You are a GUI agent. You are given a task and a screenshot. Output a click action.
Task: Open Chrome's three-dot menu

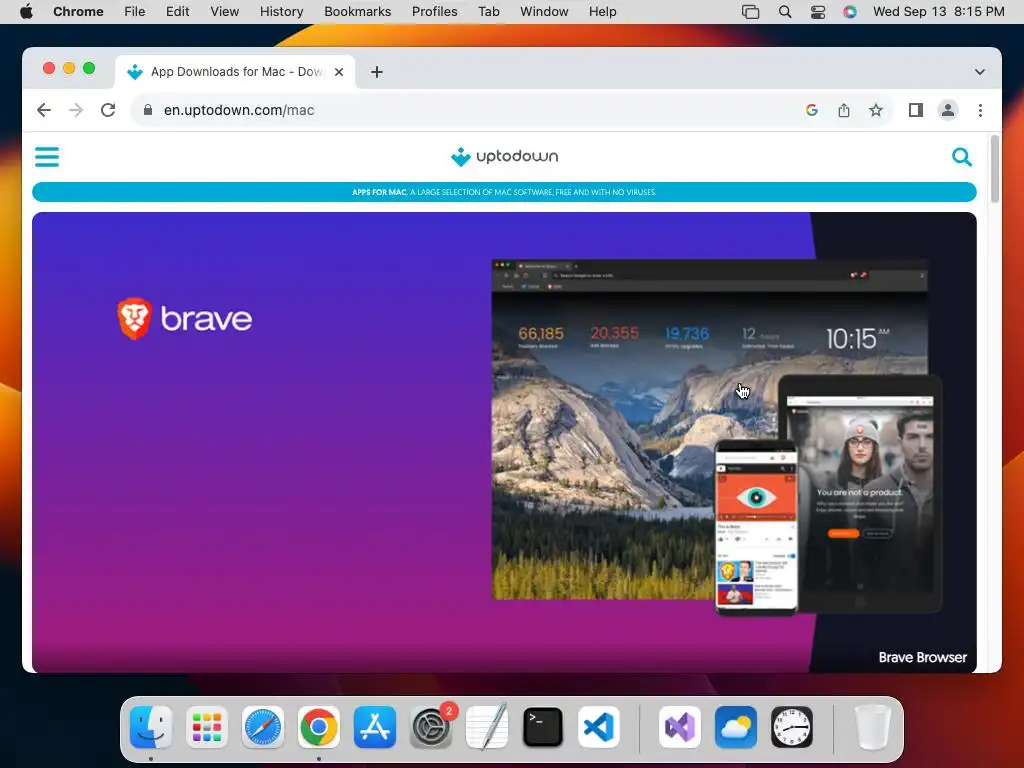[980, 110]
